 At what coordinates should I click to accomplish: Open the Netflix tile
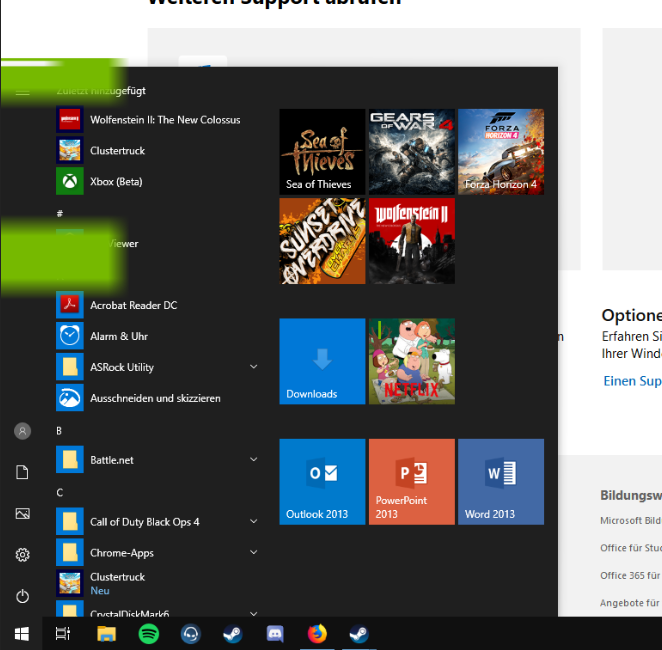(x=412, y=361)
